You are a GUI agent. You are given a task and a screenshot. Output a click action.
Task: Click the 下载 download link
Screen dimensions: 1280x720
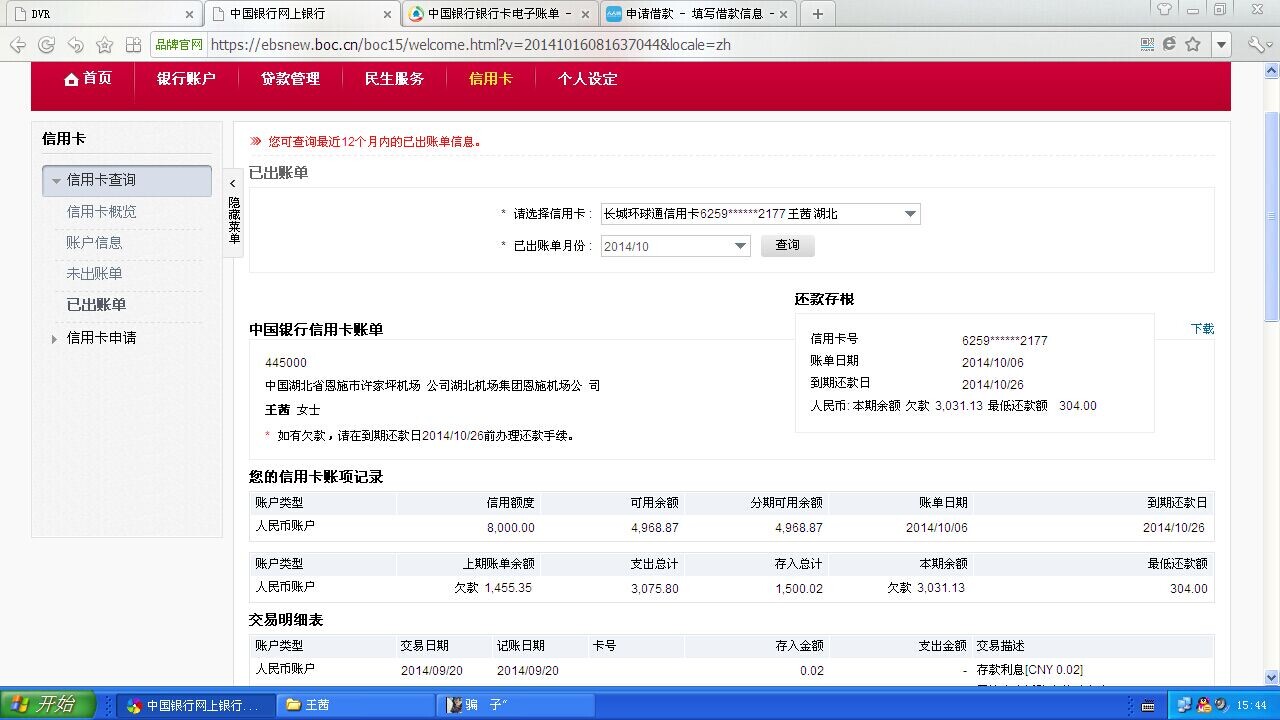[1202, 329]
